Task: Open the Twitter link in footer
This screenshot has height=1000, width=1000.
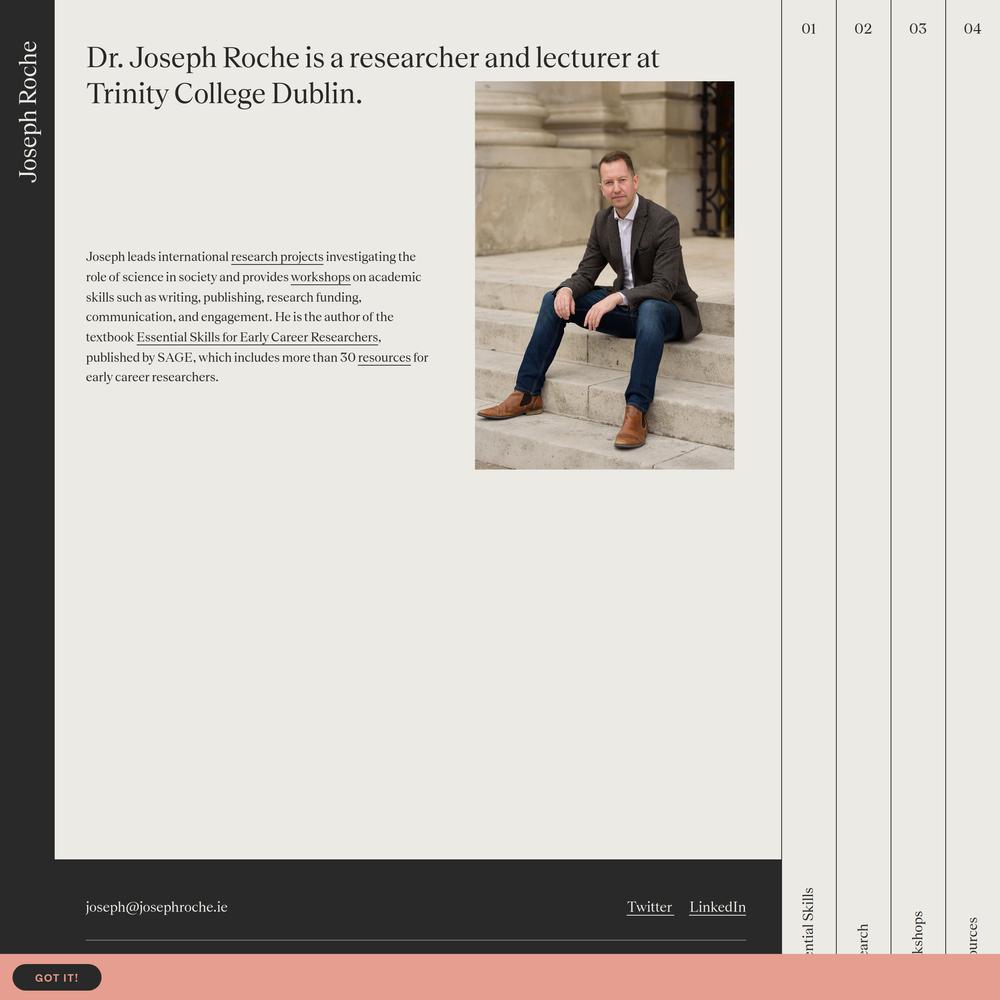Action: click(x=649, y=907)
